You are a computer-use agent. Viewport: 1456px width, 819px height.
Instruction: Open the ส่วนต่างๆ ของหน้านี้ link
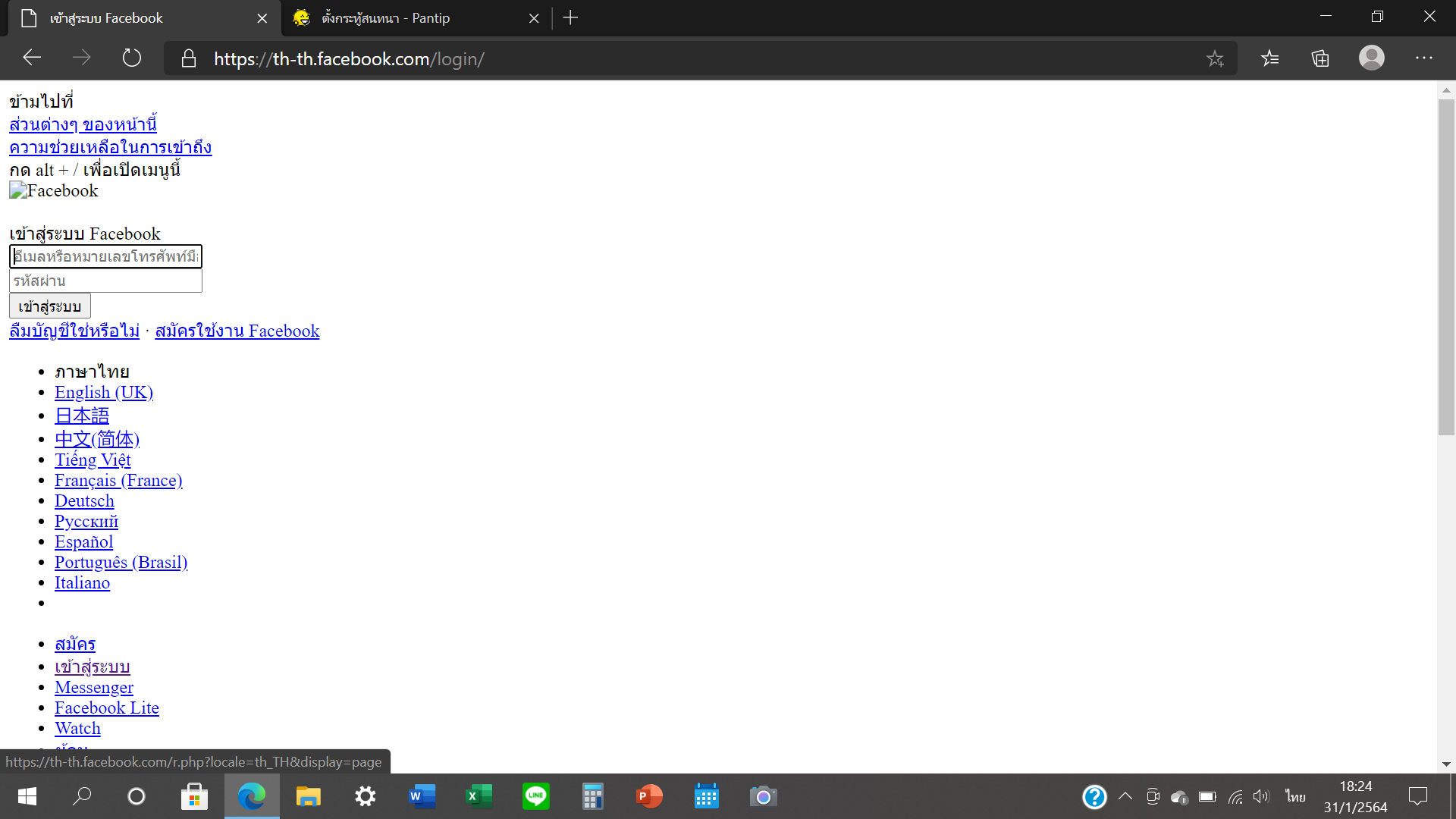pos(83,124)
